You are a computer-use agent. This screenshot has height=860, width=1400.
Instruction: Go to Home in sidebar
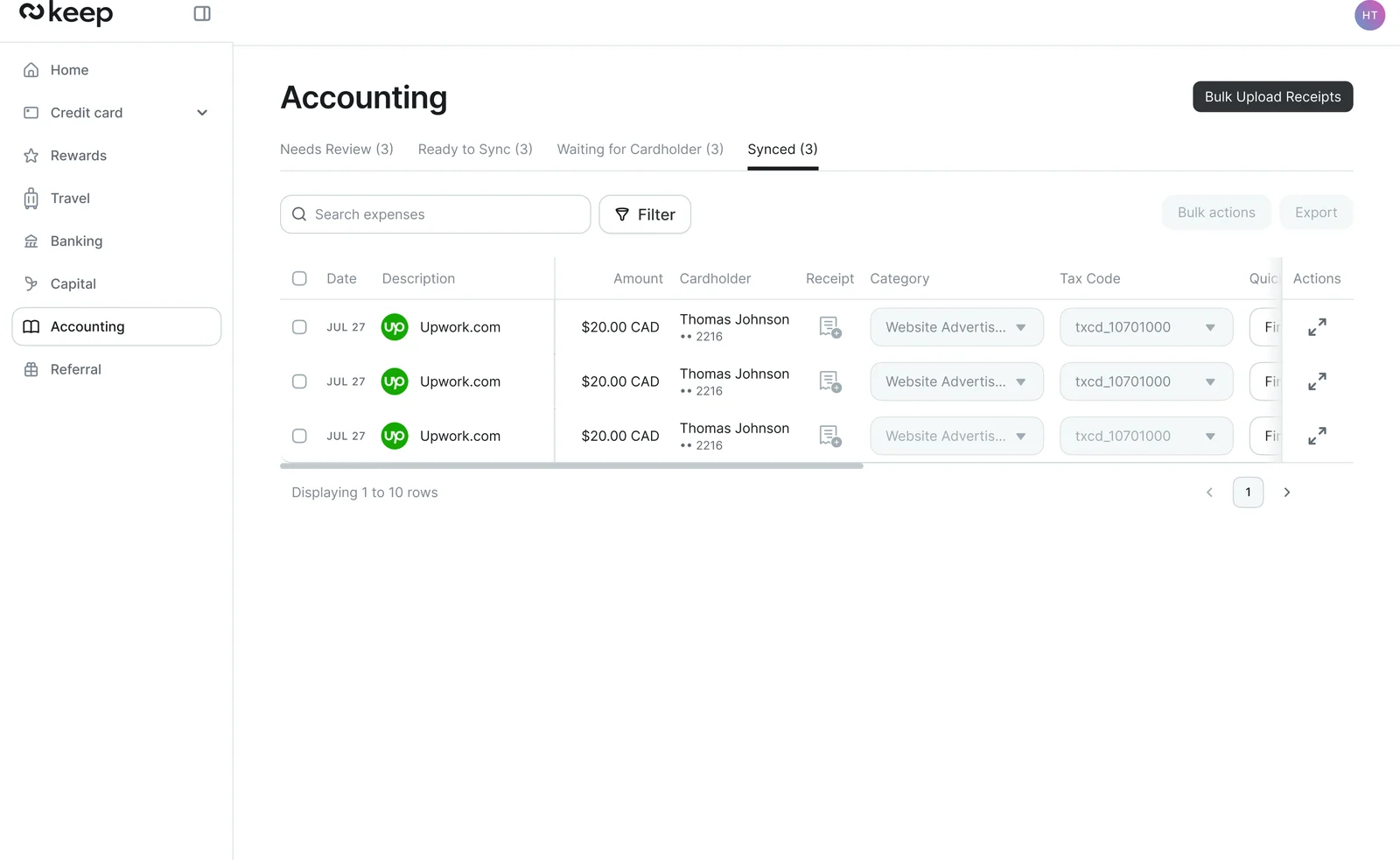point(116,70)
